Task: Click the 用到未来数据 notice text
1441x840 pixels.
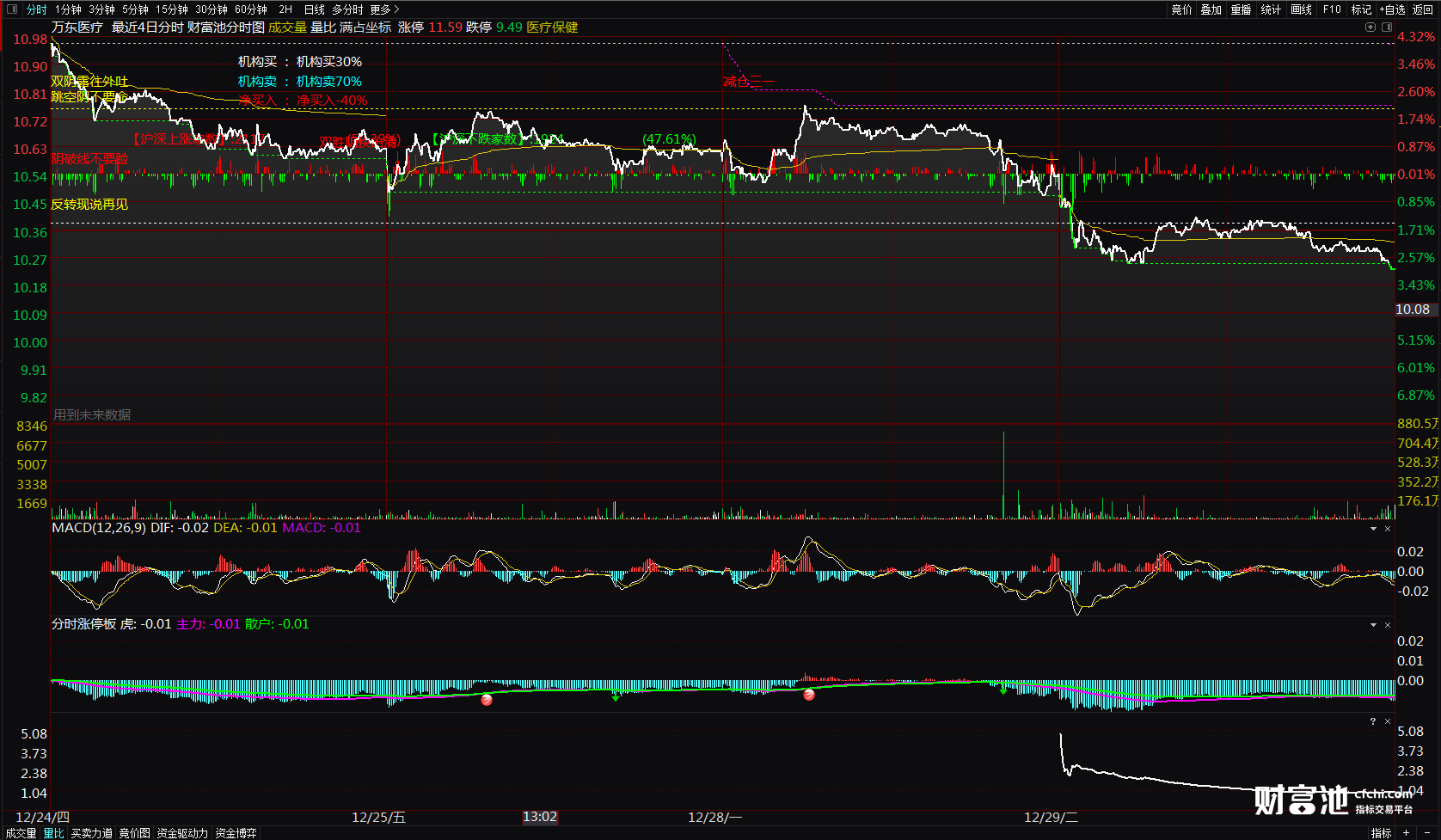Action: click(92, 414)
